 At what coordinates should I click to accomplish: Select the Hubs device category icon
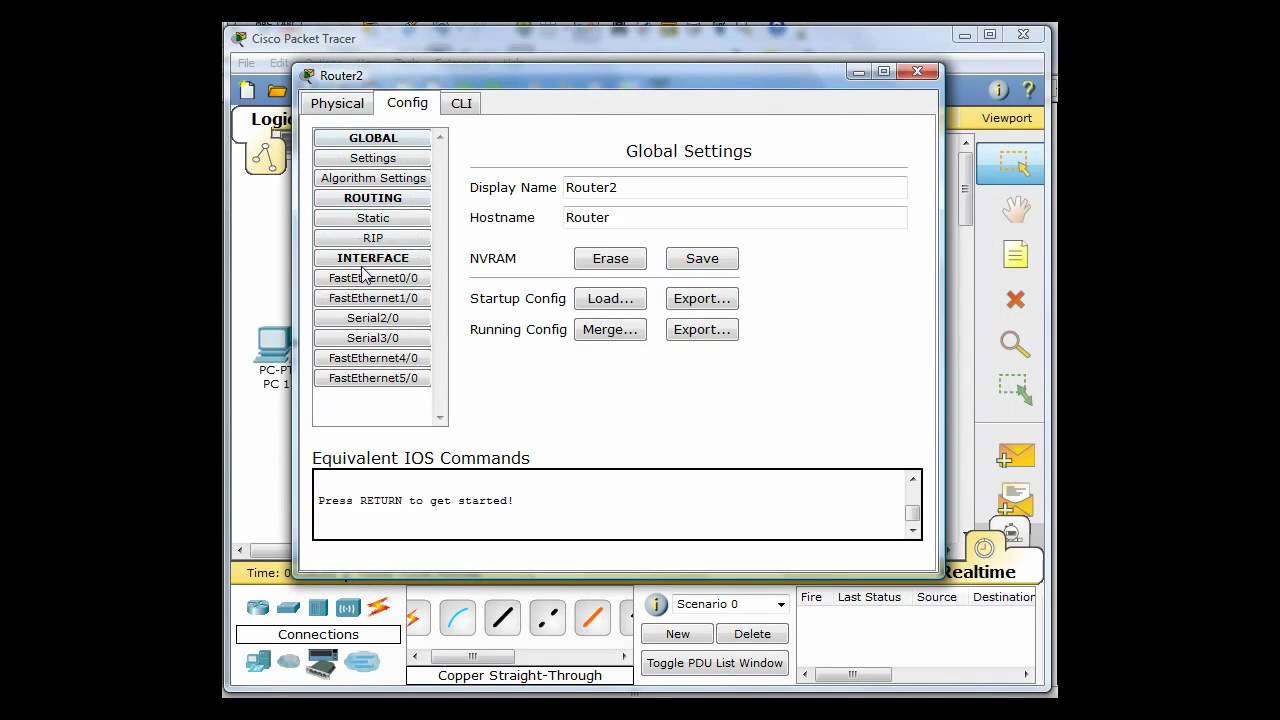318,607
